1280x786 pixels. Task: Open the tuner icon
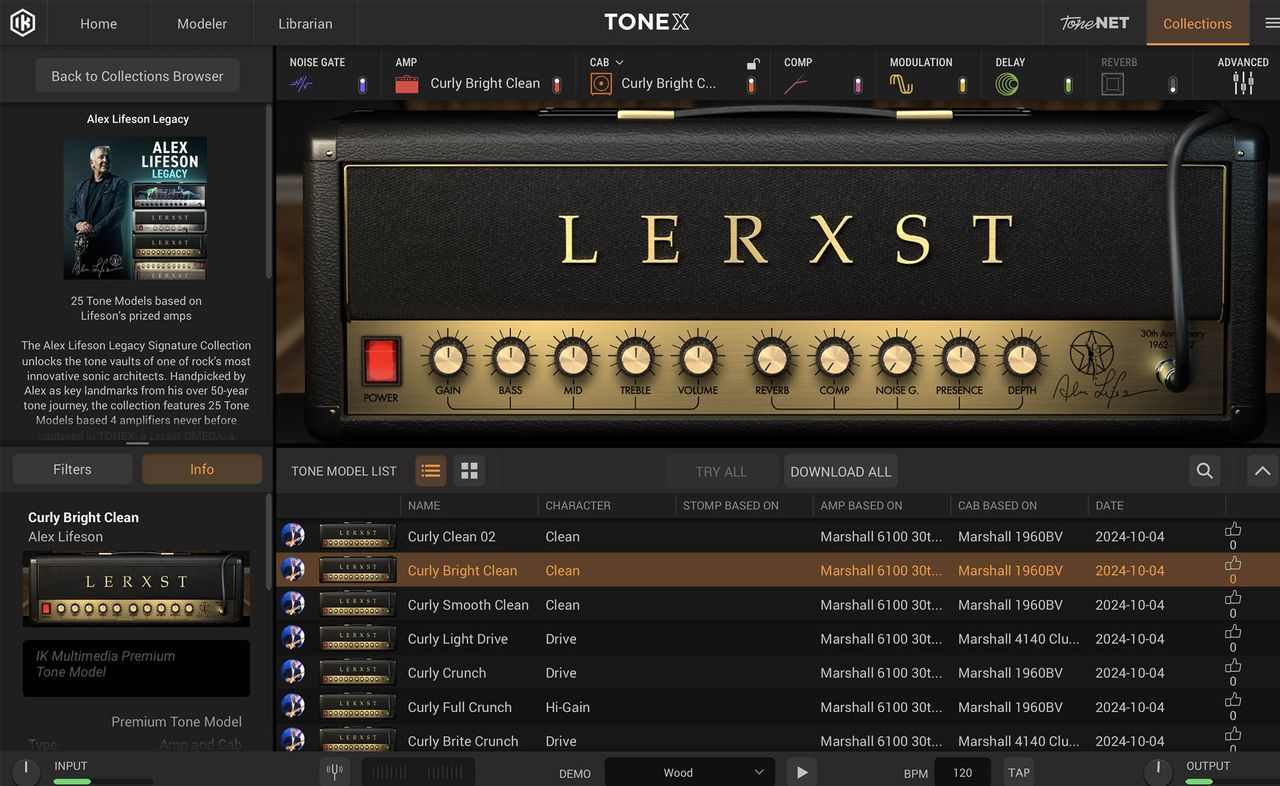click(335, 772)
